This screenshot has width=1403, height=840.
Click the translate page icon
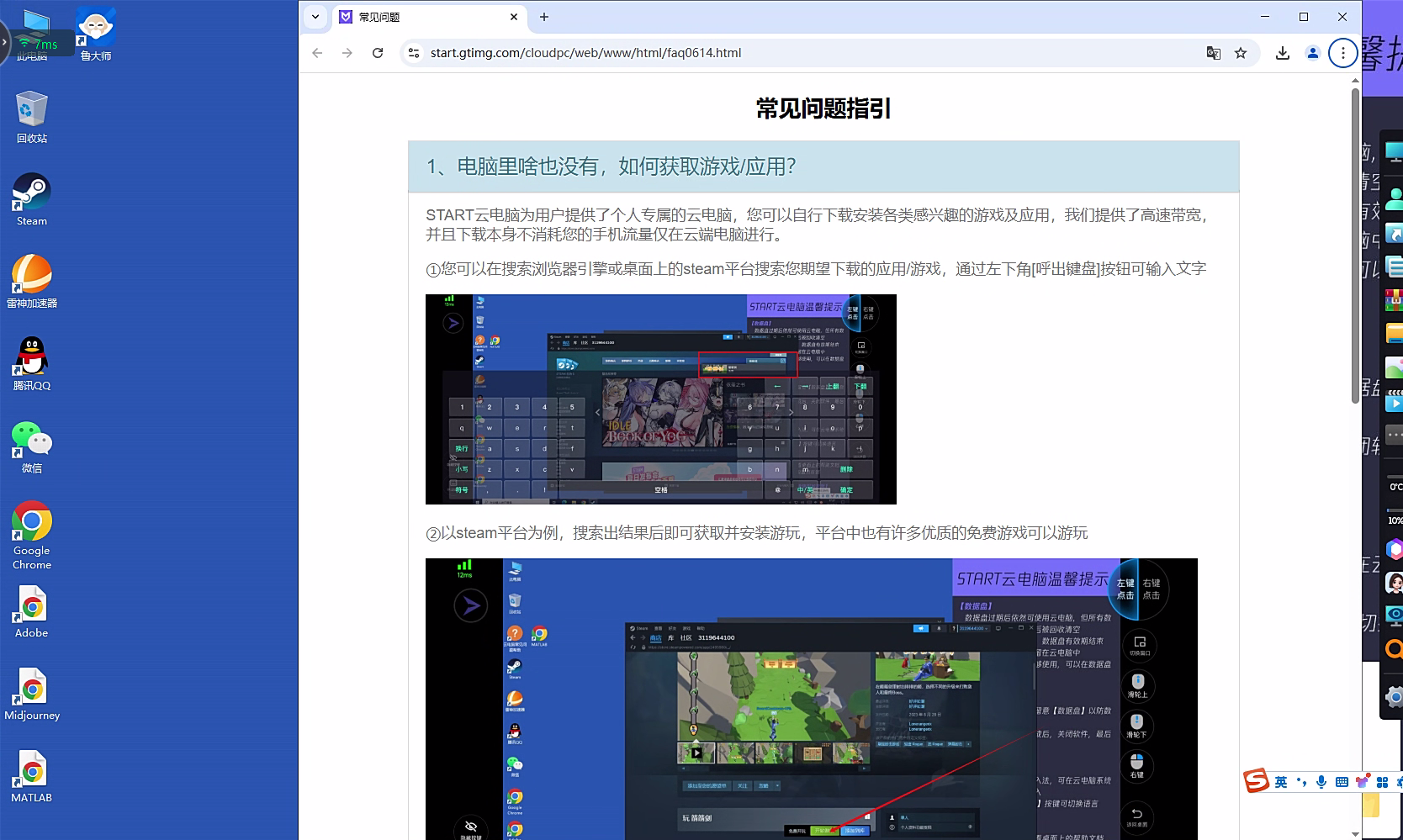tap(1214, 53)
